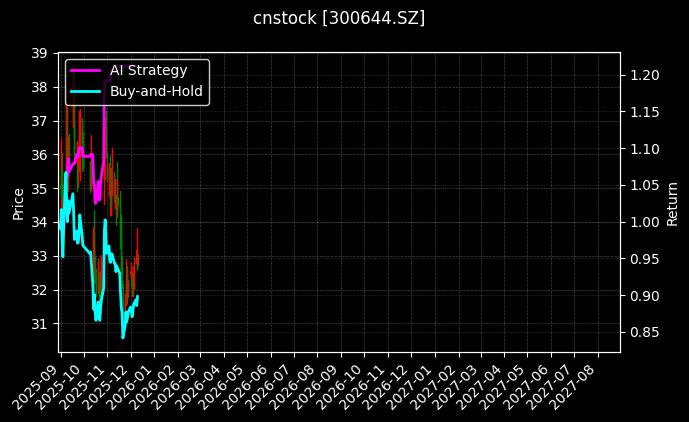Click the date label 2026-03
Screen dimensions: 689x422
(176, 386)
